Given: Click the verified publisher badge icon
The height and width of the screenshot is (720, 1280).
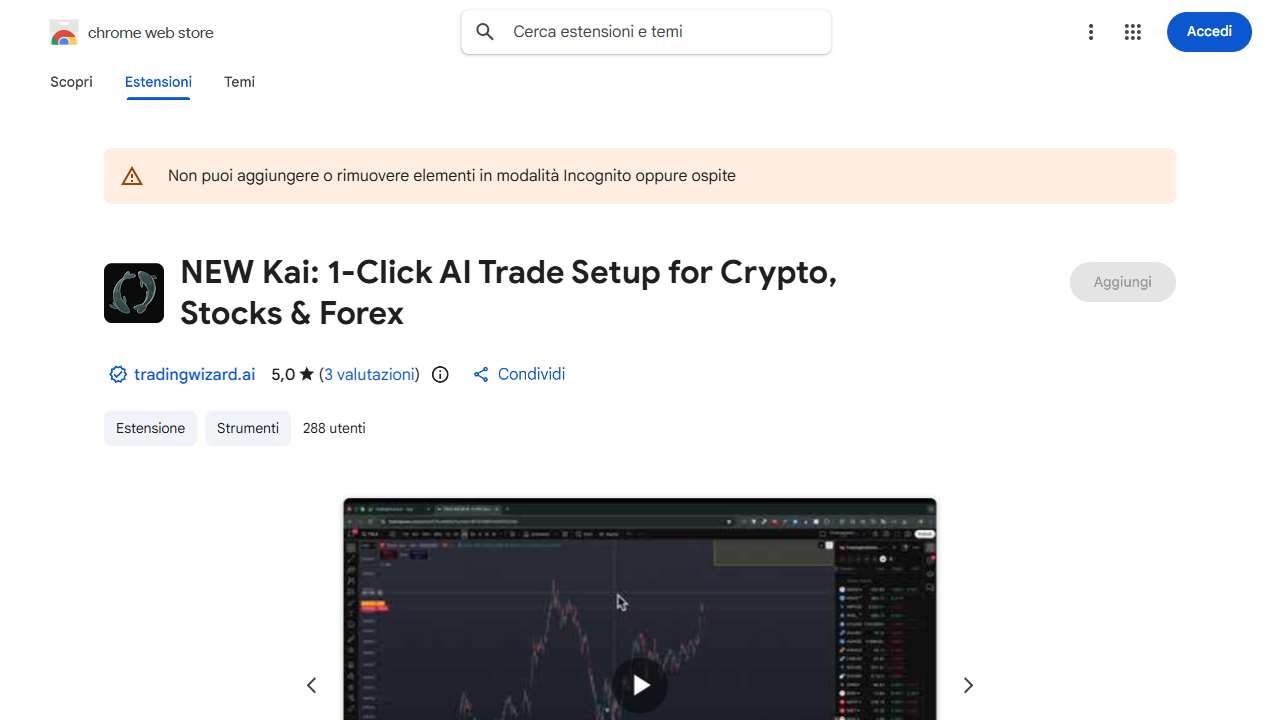Looking at the screenshot, I should [x=118, y=375].
